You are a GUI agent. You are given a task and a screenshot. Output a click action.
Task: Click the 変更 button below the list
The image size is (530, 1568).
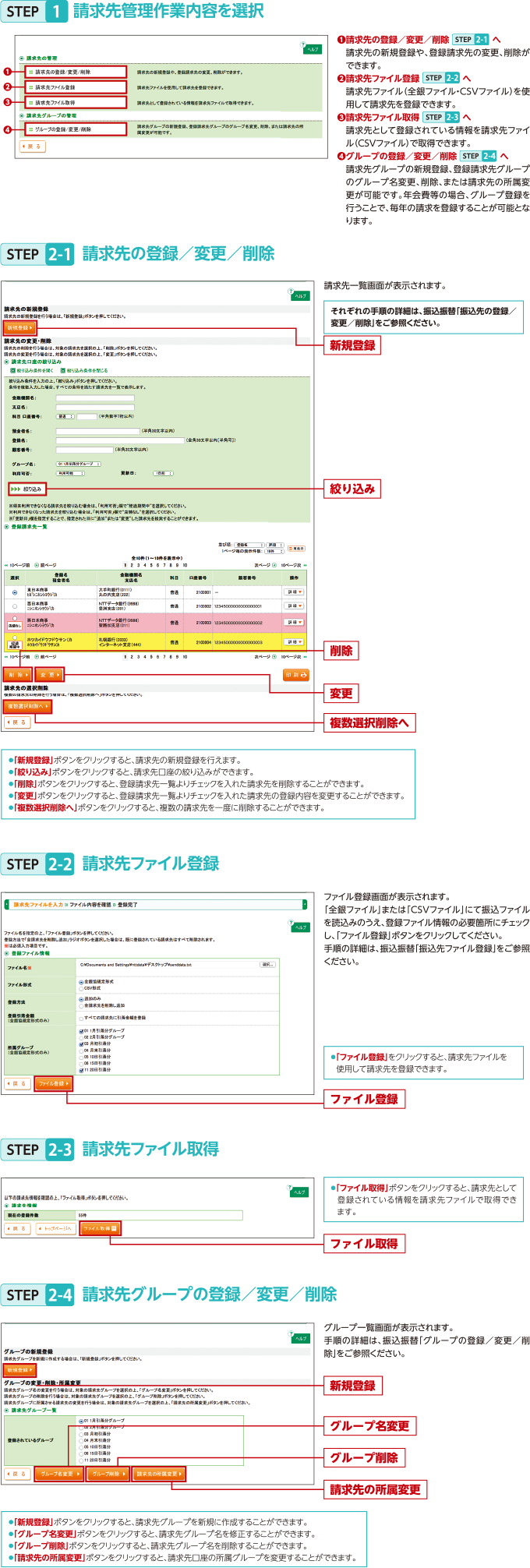48,674
